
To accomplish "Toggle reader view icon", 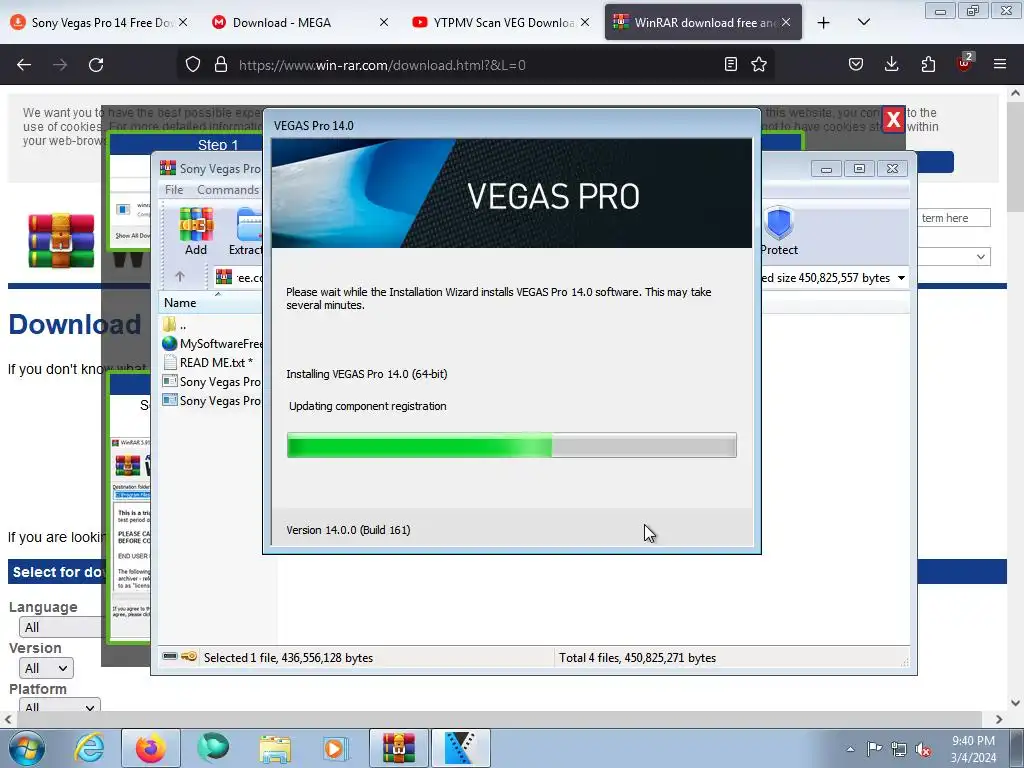I will [731, 64].
